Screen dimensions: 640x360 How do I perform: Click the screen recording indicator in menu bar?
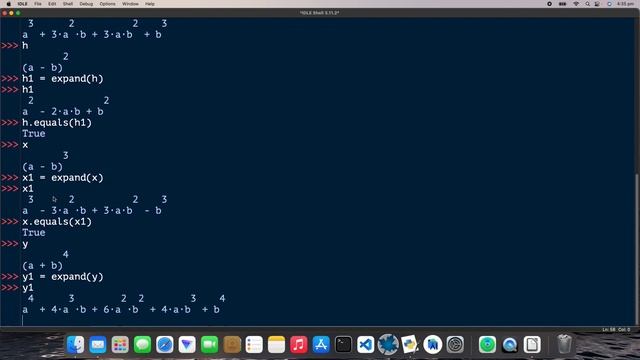(x=549, y=4)
